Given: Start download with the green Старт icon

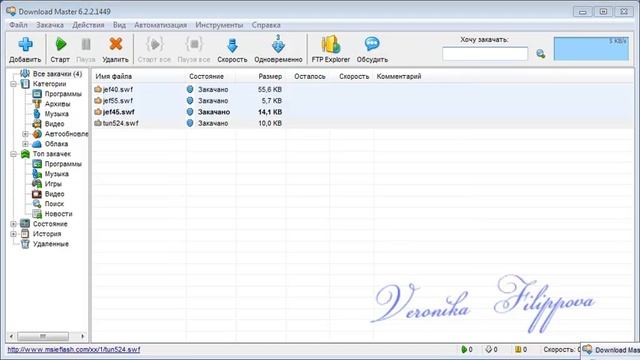Looking at the screenshot, I should pyautogui.click(x=60, y=44).
